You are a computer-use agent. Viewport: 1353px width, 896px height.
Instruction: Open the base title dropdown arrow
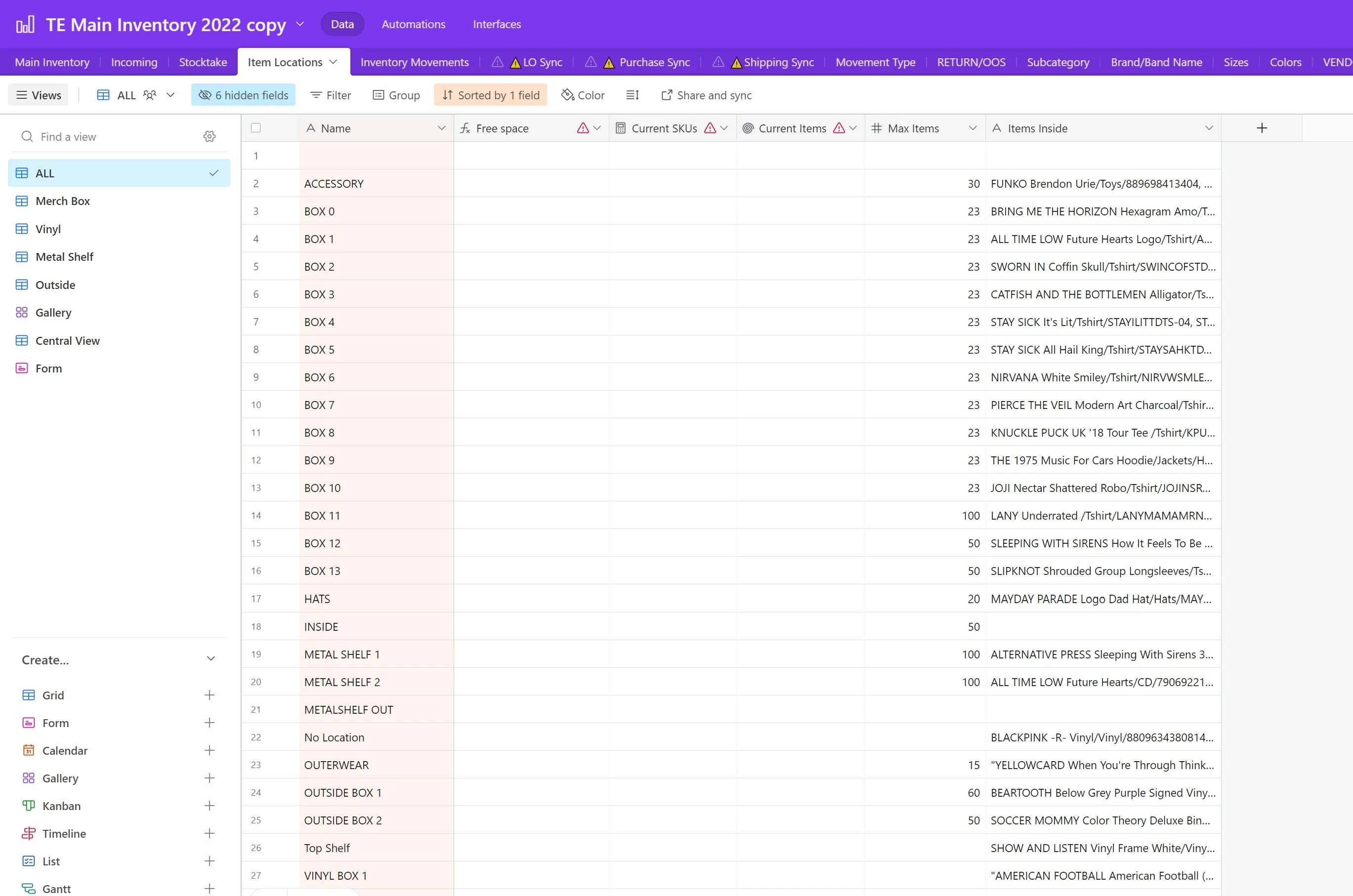pyautogui.click(x=300, y=24)
